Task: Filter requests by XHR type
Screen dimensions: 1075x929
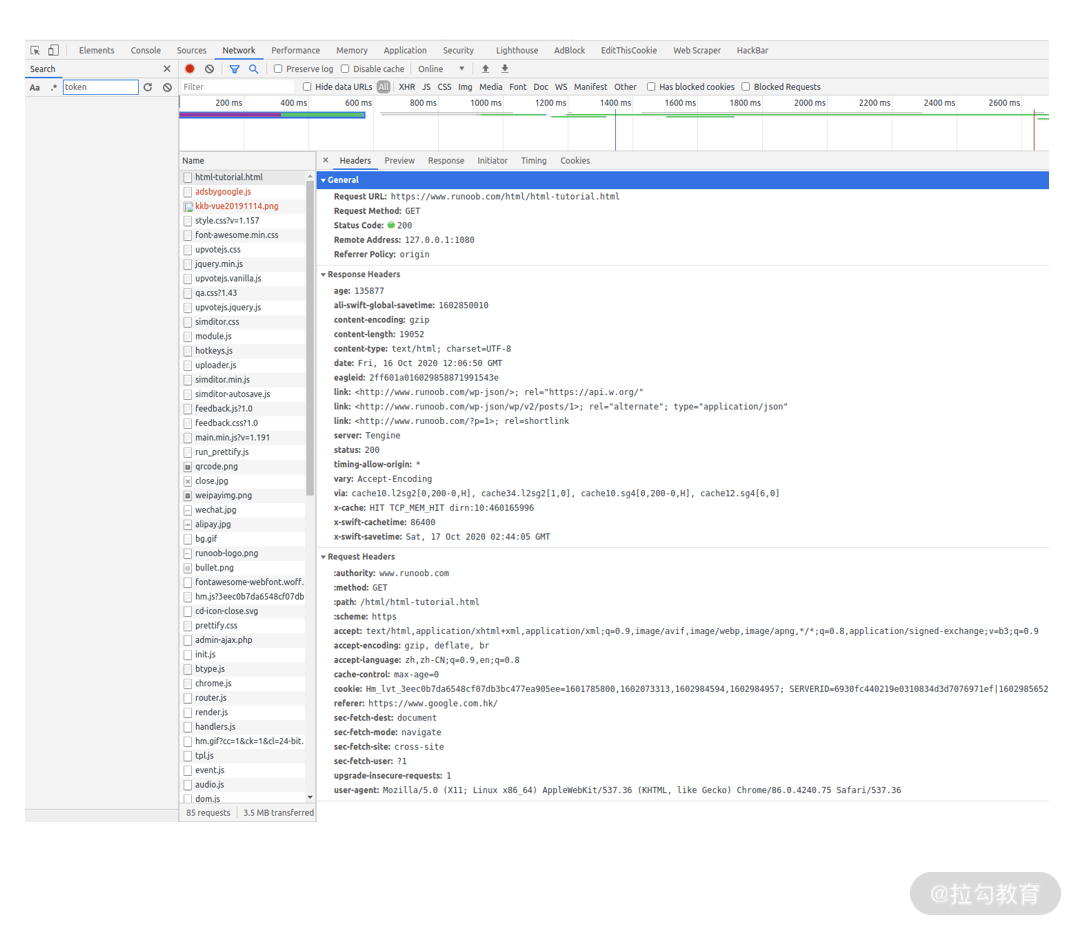Action: [407, 86]
